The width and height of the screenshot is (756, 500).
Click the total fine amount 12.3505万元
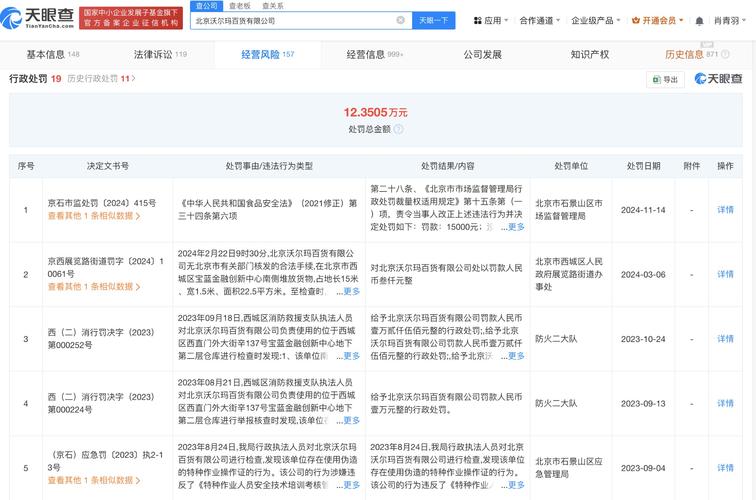point(376,112)
